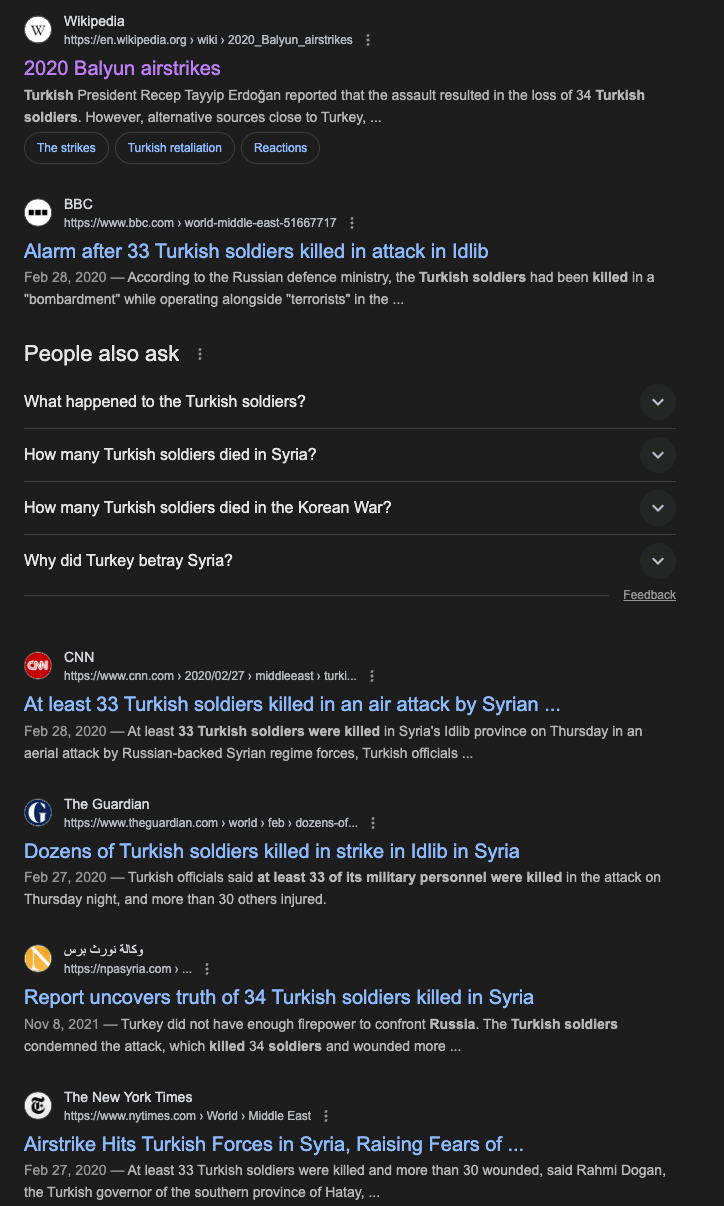
Task: Expand "What happened to the Turkish soldiers?"
Action: pyautogui.click(x=657, y=402)
